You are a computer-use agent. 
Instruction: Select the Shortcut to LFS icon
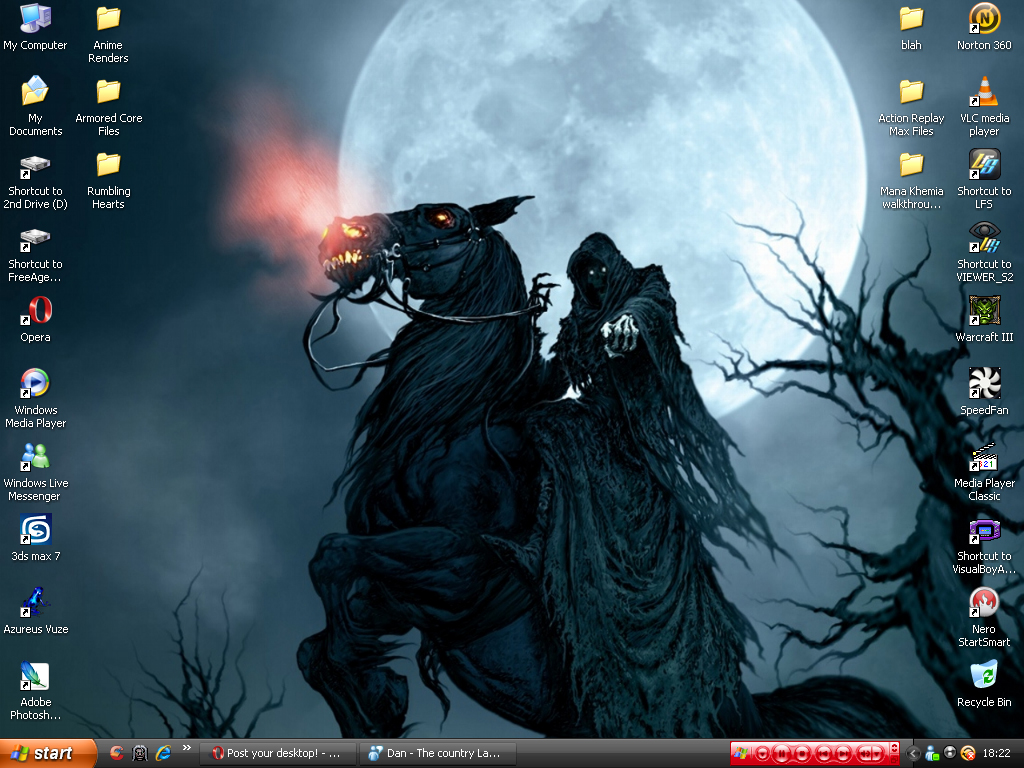click(x=984, y=179)
